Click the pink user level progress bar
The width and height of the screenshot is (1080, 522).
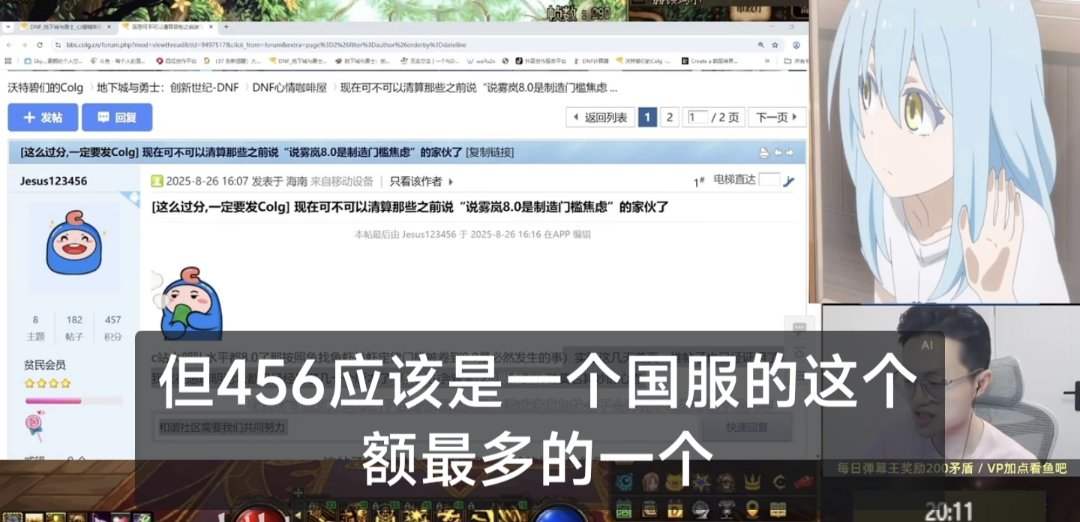(x=74, y=400)
